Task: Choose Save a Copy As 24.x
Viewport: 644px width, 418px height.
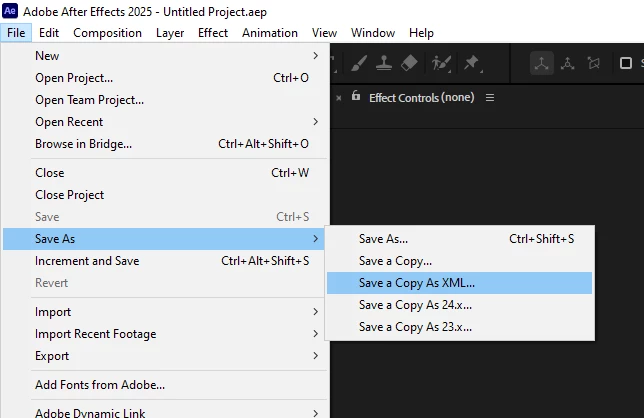Action: (460, 305)
